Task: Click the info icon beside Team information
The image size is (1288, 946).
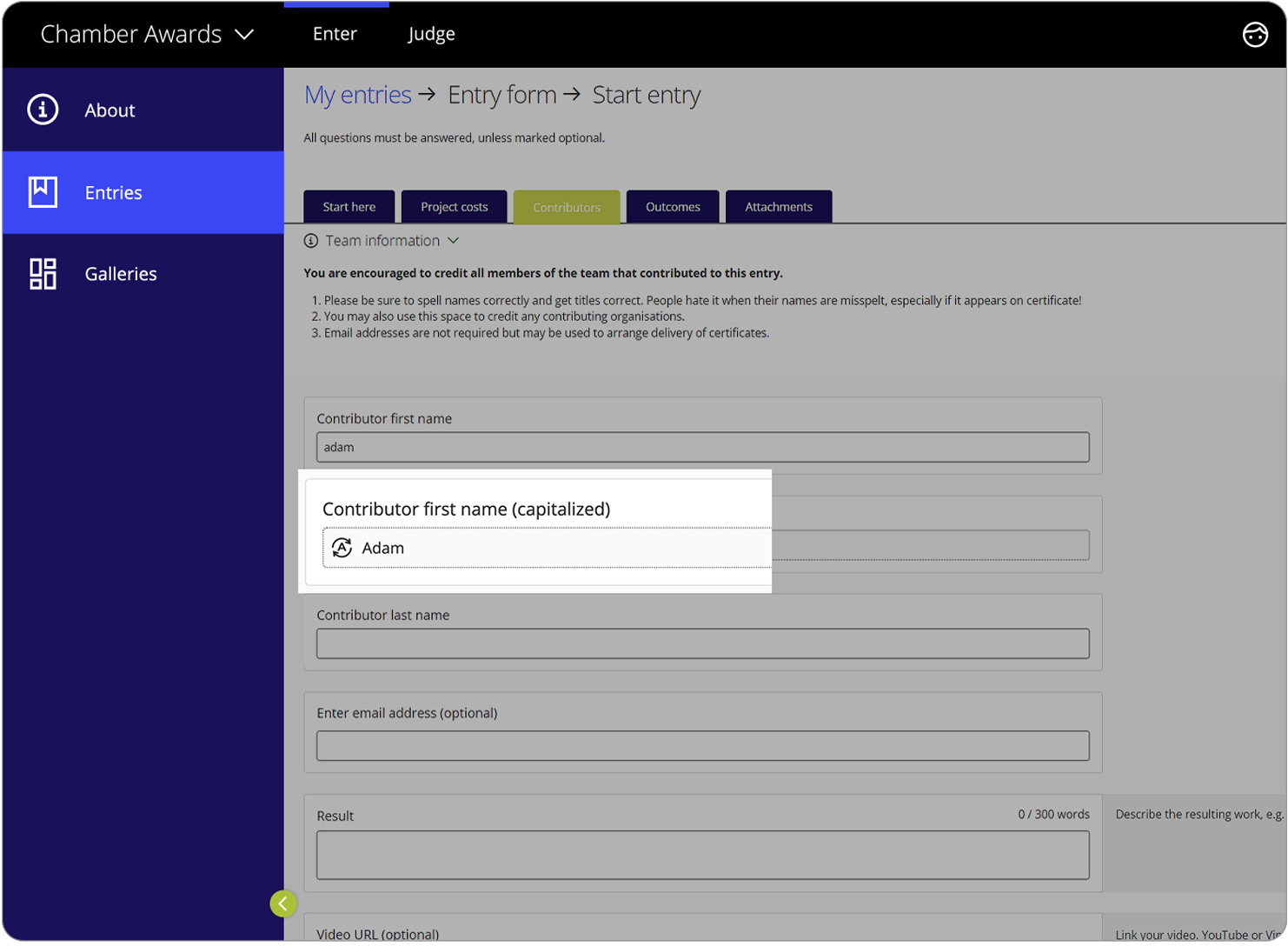Action: 312,240
